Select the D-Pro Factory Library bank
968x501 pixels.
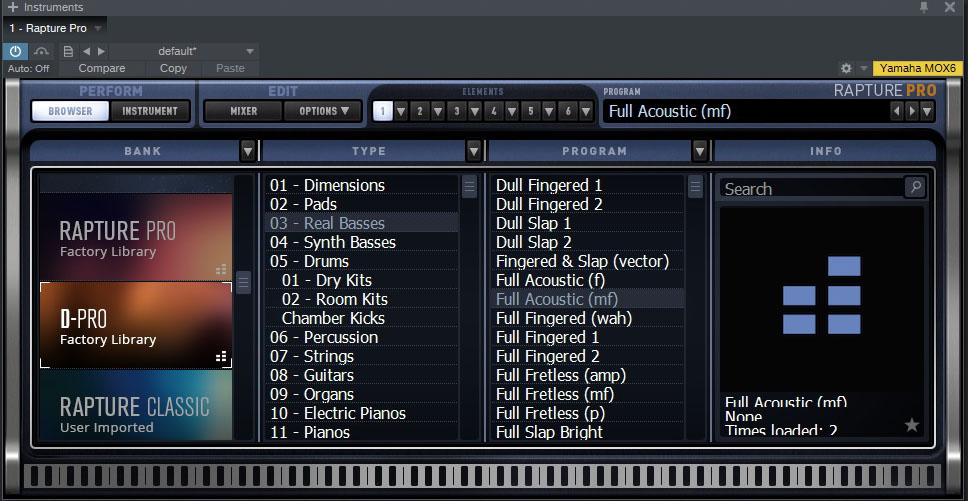(x=136, y=325)
